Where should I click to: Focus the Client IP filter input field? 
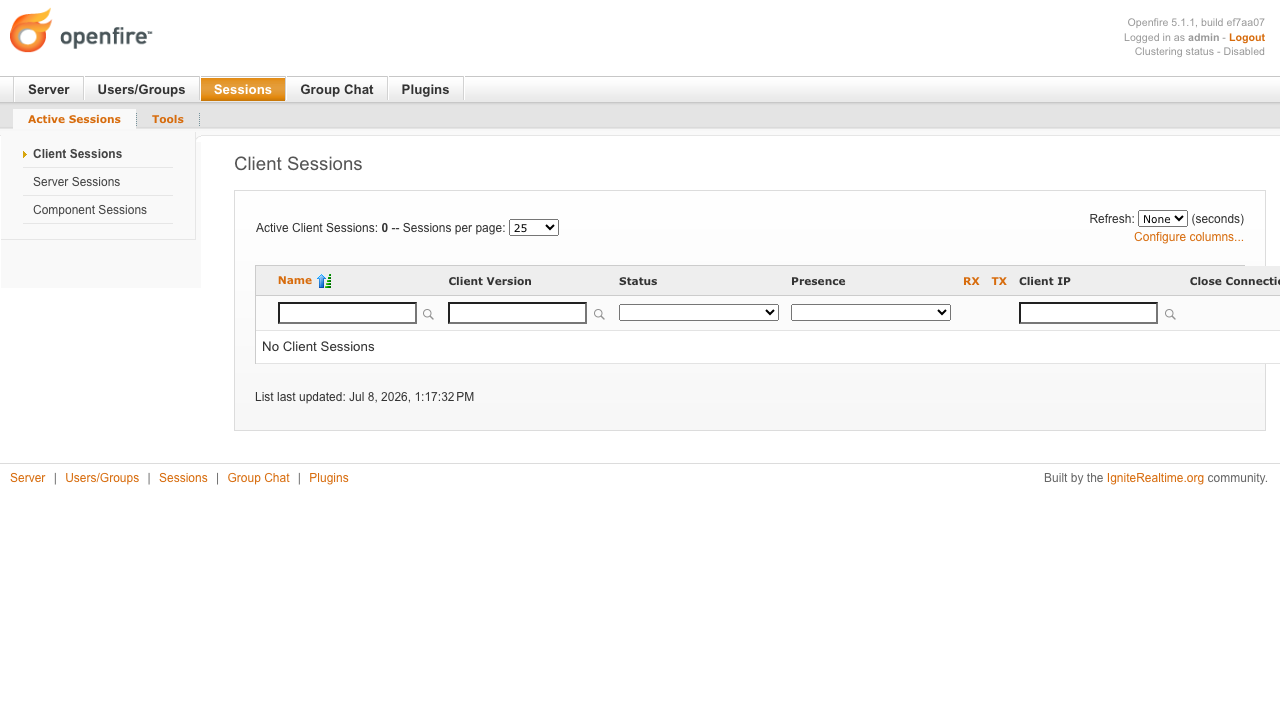pos(1088,313)
